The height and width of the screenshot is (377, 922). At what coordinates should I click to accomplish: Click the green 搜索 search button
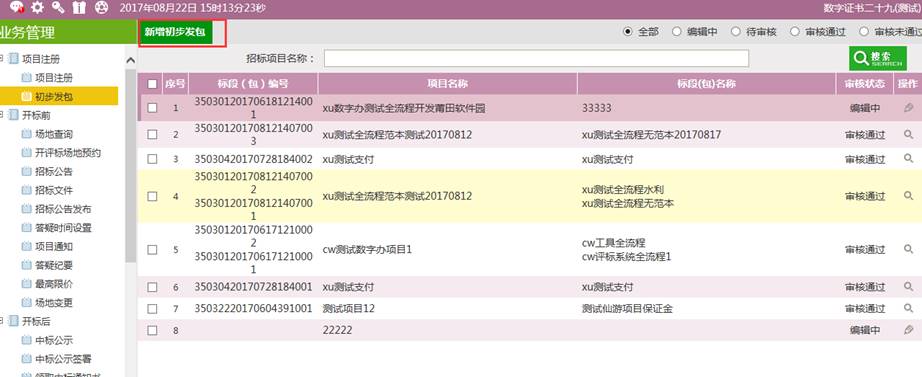click(x=877, y=58)
